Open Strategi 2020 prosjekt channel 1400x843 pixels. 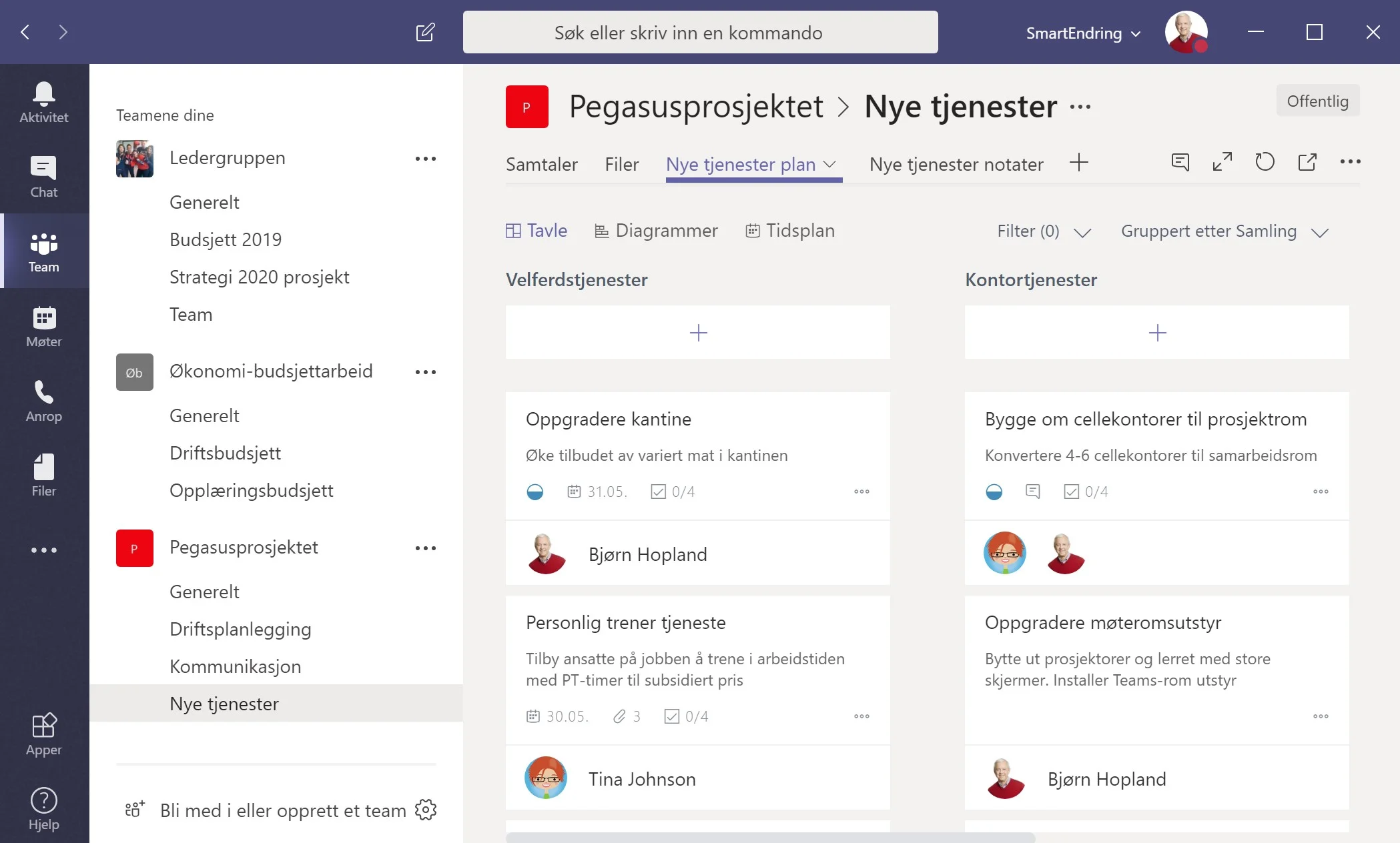tap(259, 277)
